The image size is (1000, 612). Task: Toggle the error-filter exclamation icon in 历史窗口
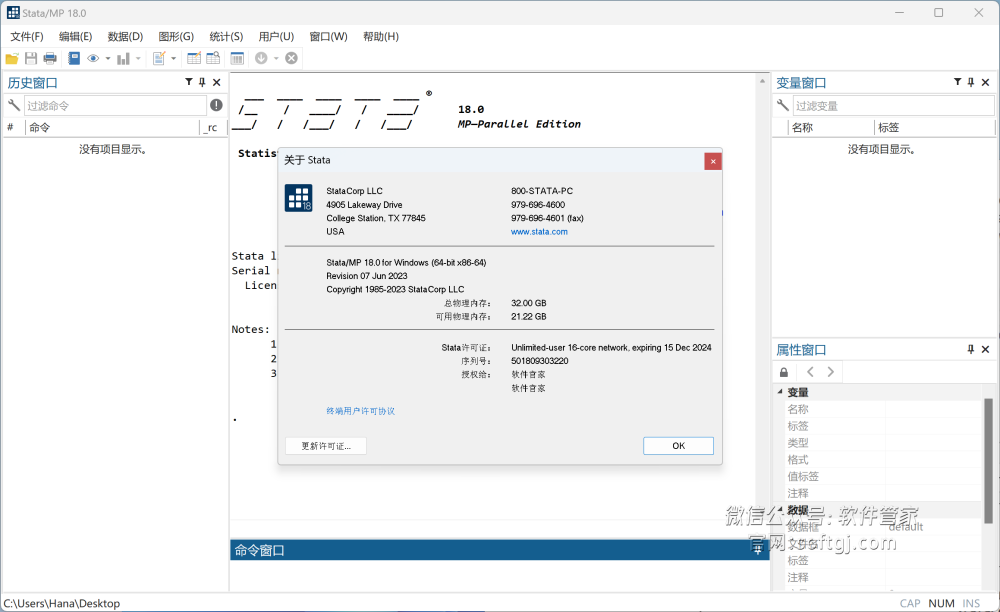click(216, 105)
